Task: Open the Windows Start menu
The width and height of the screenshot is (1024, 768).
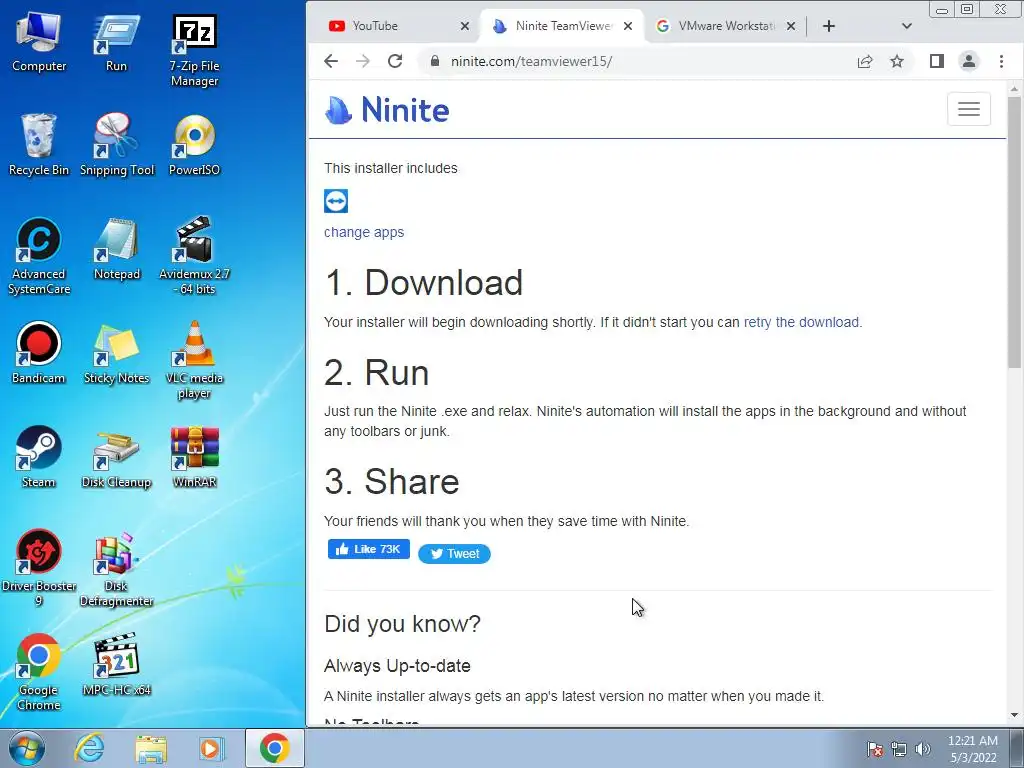Action: pyautogui.click(x=26, y=748)
